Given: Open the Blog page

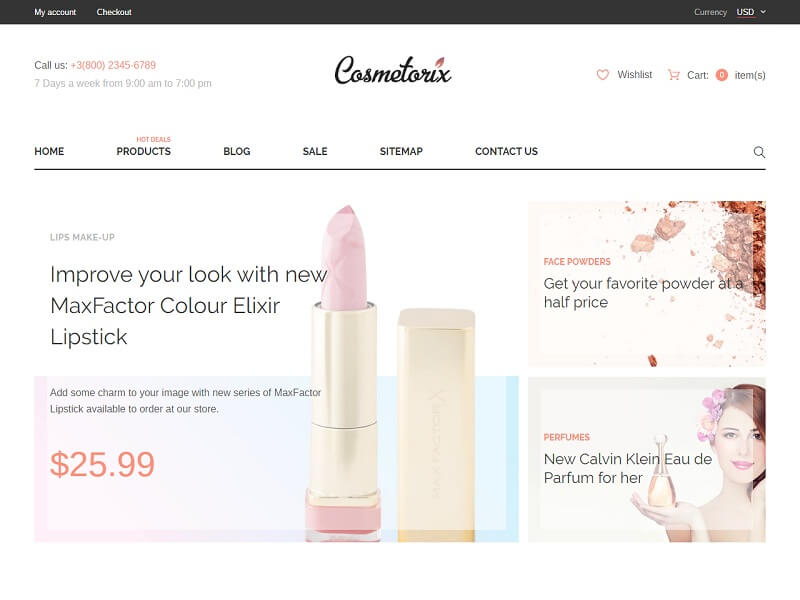Looking at the screenshot, I should [237, 152].
